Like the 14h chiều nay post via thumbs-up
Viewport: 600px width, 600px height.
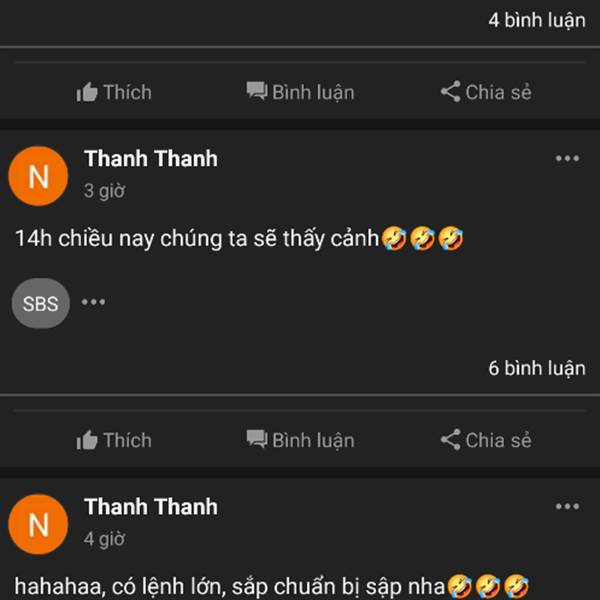coord(87,440)
